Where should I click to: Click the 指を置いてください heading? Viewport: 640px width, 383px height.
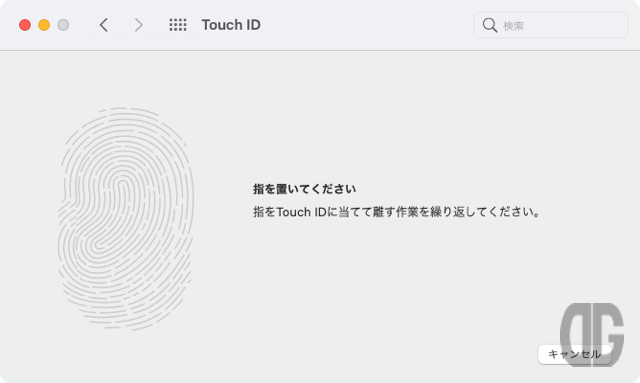(x=304, y=189)
